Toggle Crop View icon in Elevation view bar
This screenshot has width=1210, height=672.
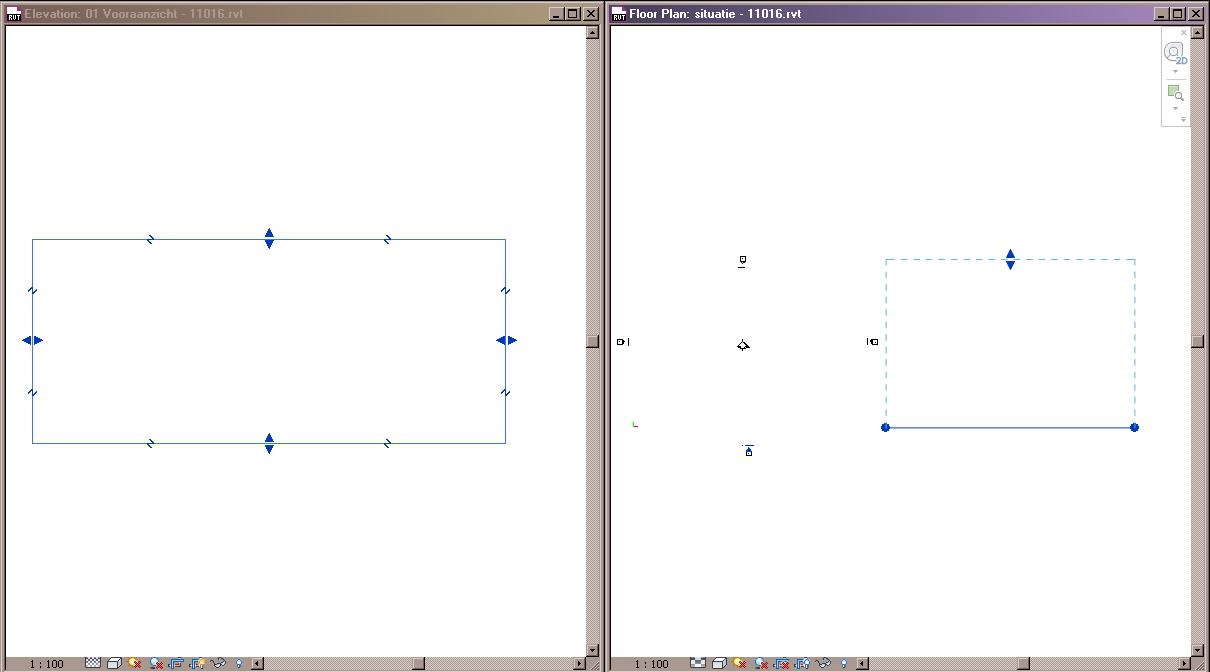coord(177,663)
